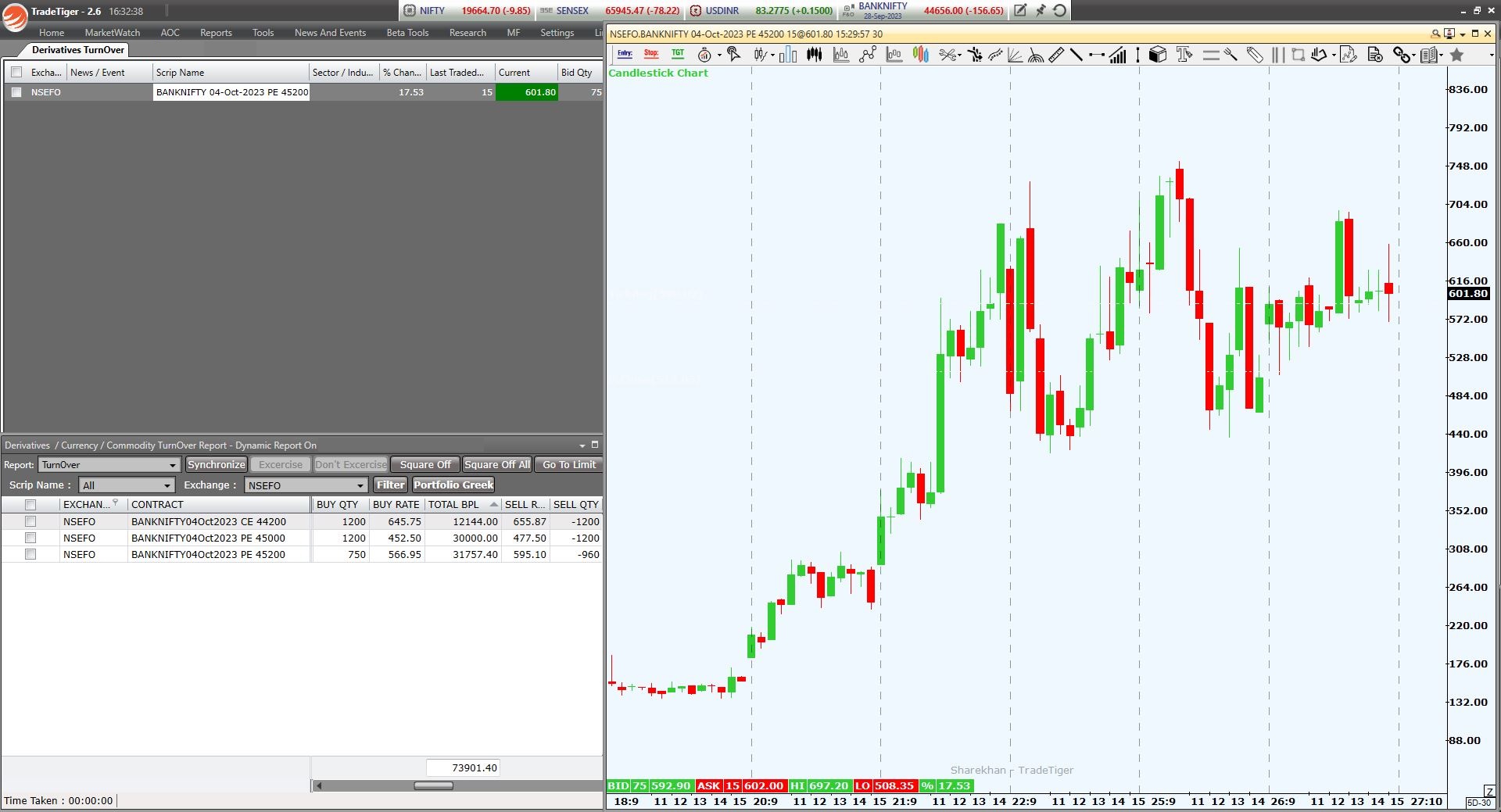
Task: Select the text annotation tool
Action: [1184, 55]
